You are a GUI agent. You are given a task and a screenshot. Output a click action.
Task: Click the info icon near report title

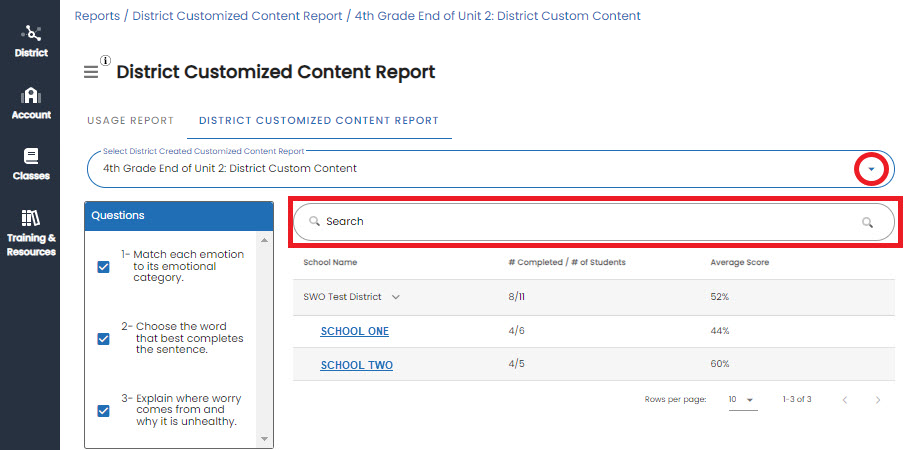coord(105,60)
